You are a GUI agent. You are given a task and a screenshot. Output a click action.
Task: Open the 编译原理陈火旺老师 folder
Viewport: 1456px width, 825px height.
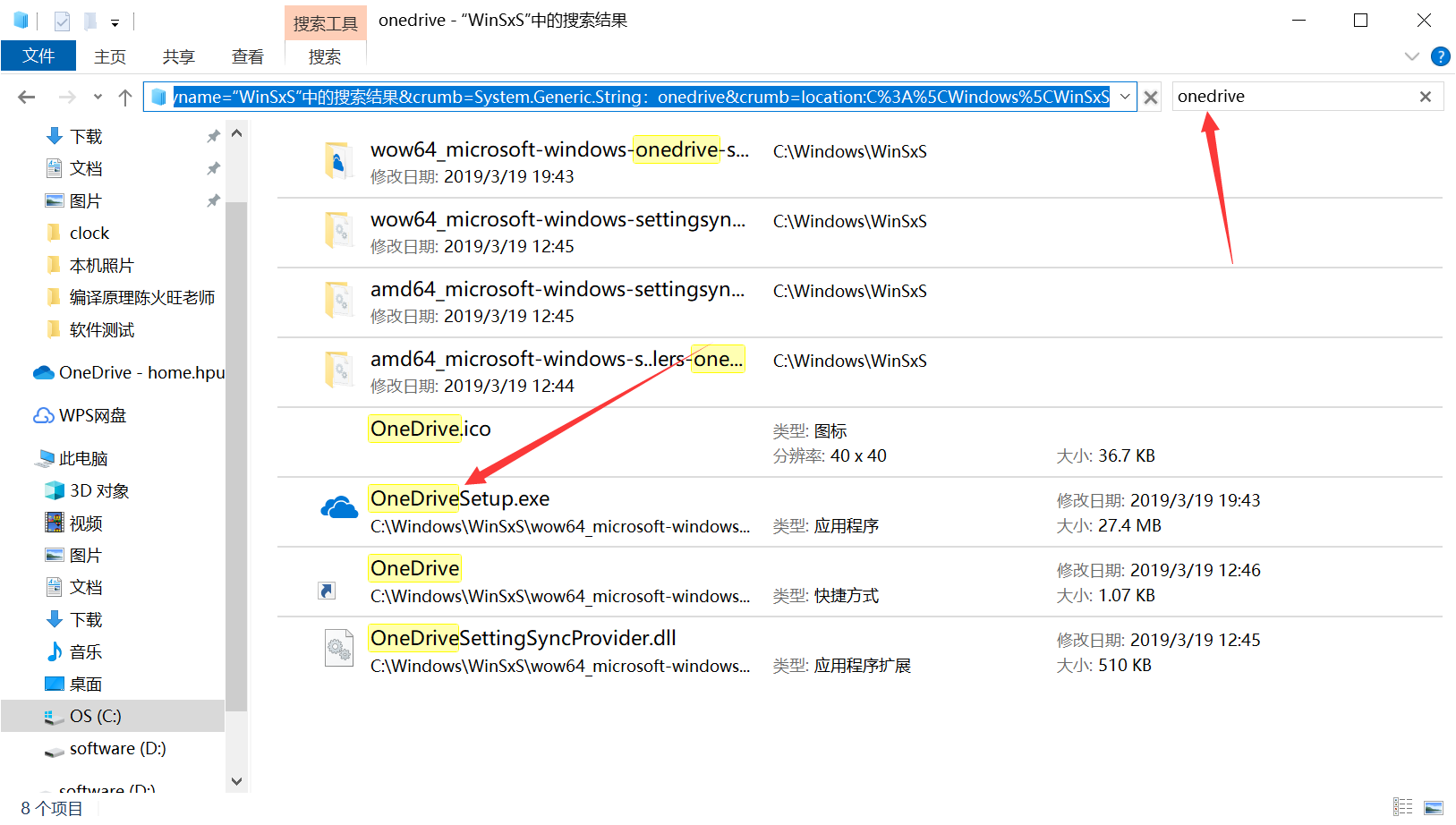click(141, 297)
